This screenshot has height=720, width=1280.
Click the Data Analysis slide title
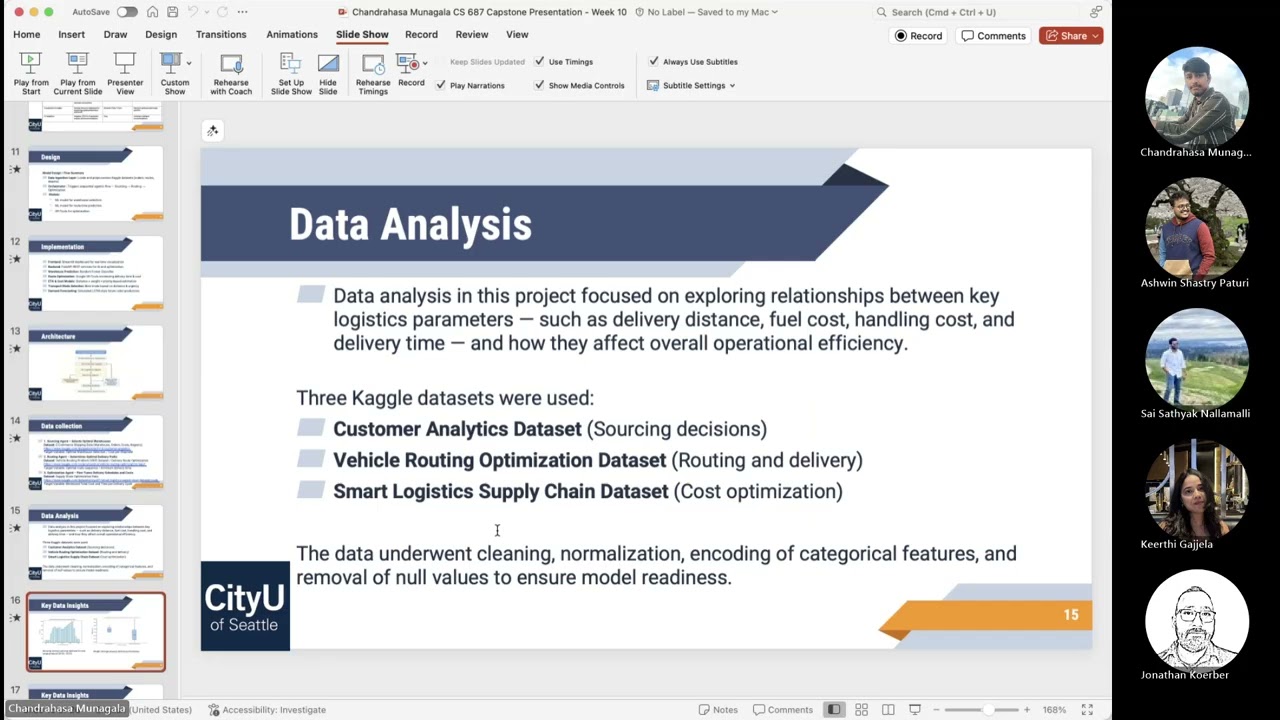tap(410, 224)
